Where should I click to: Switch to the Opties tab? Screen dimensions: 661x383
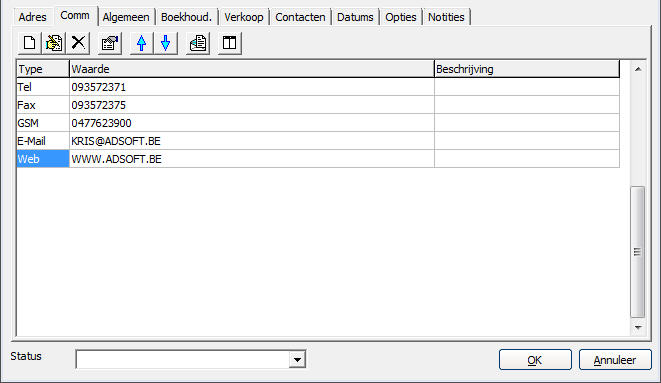[x=401, y=17]
